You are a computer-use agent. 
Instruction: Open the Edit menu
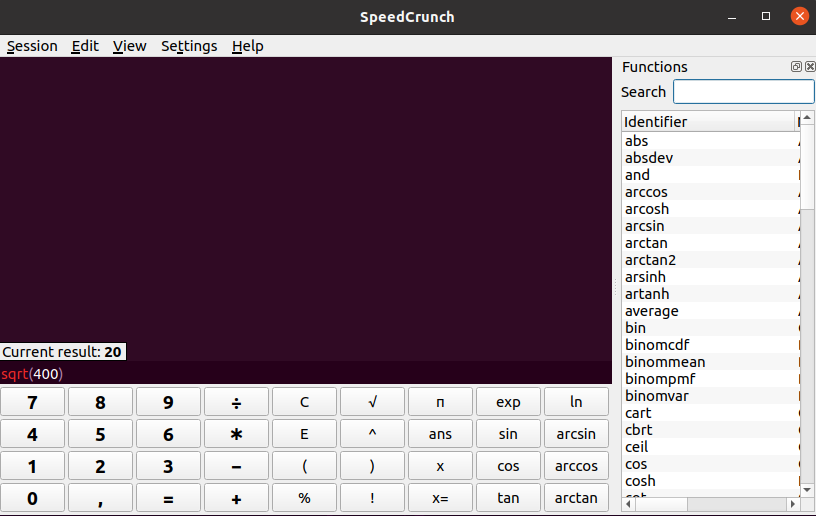pyautogui.click(x=85, y=46)
